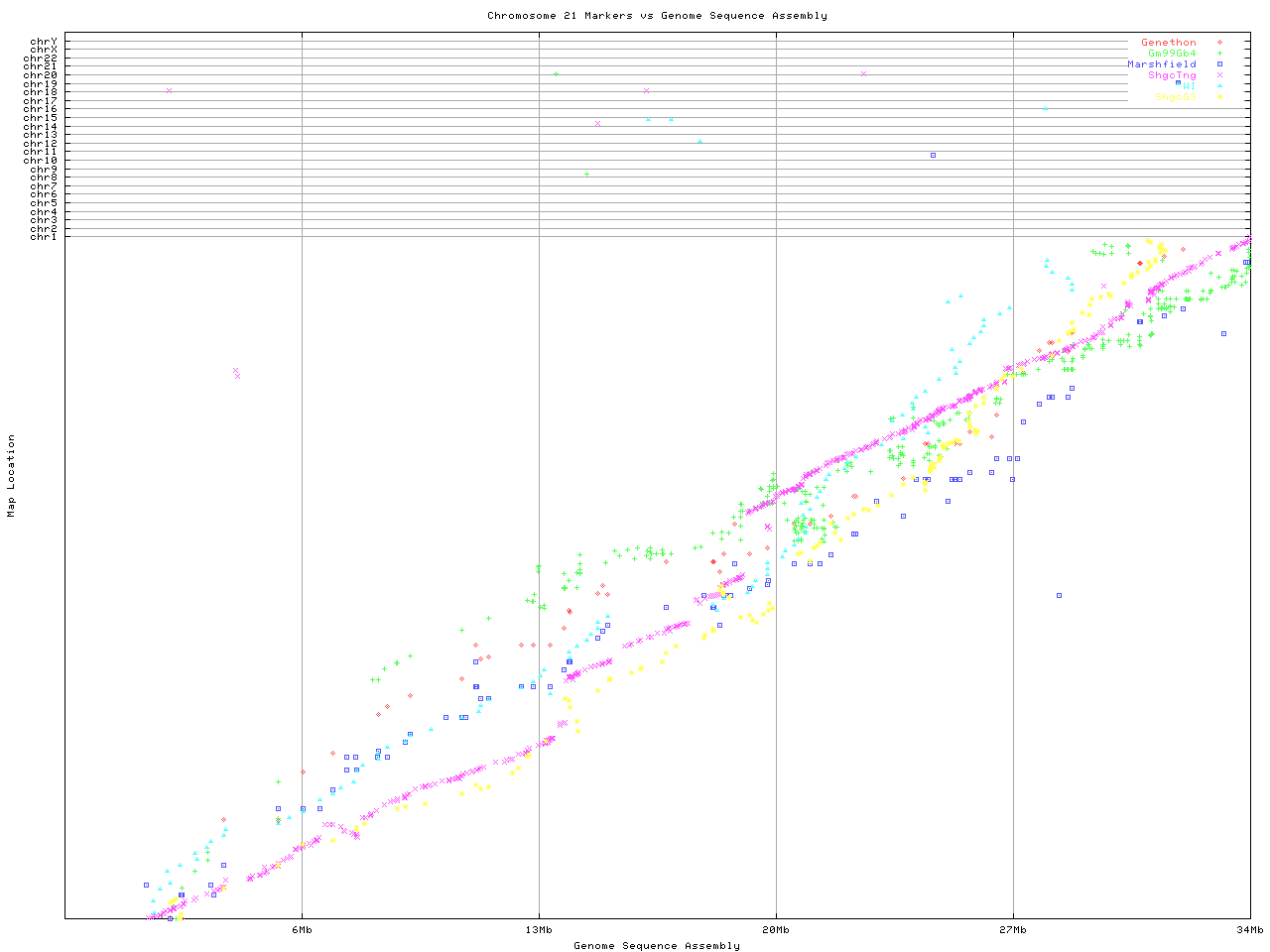1270x952 pixels.
Task: Click the 20Mb x-axis tick label
Action: [x=776, y=930]
